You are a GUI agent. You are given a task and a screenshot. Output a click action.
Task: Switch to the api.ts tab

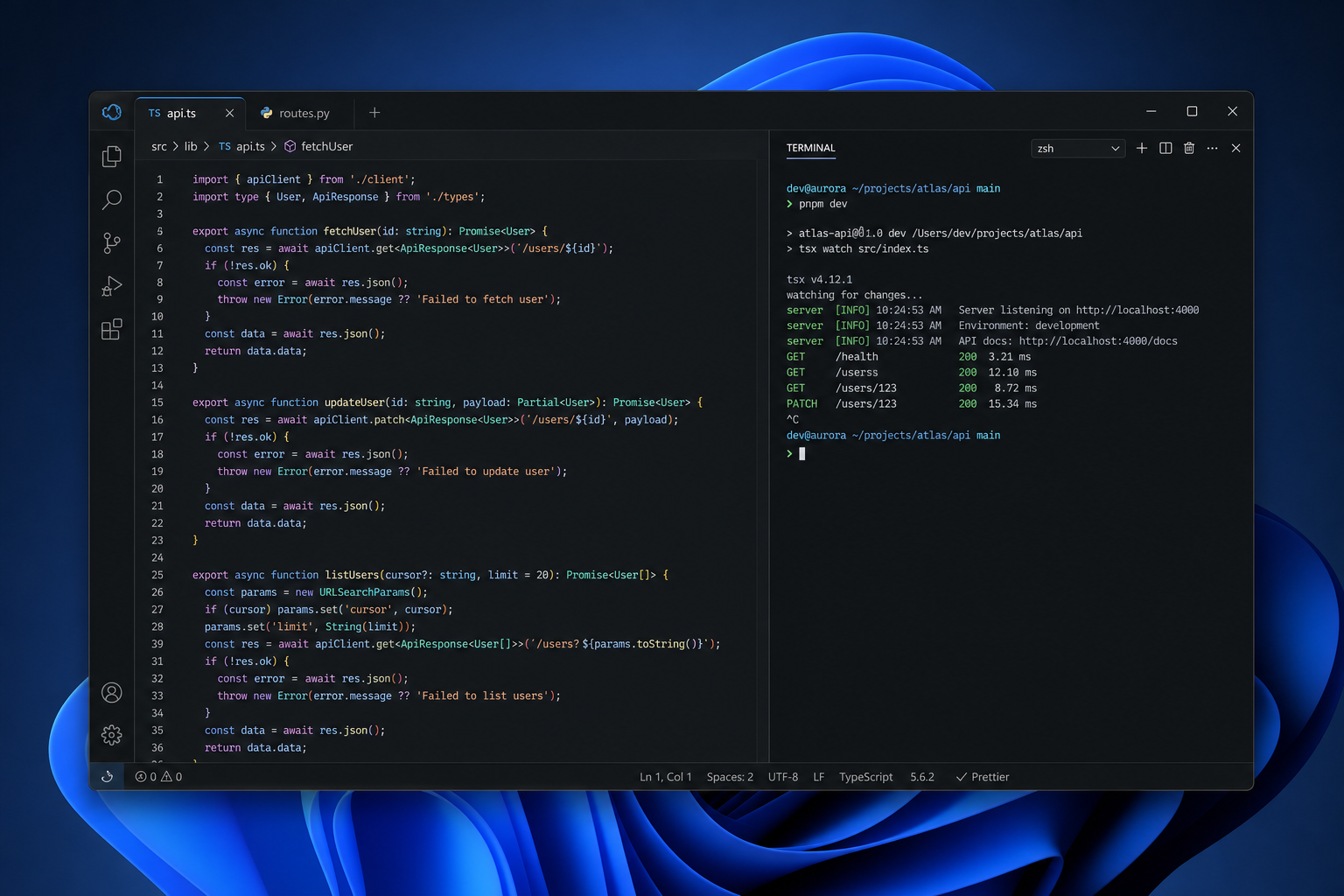tap(190, 113)
